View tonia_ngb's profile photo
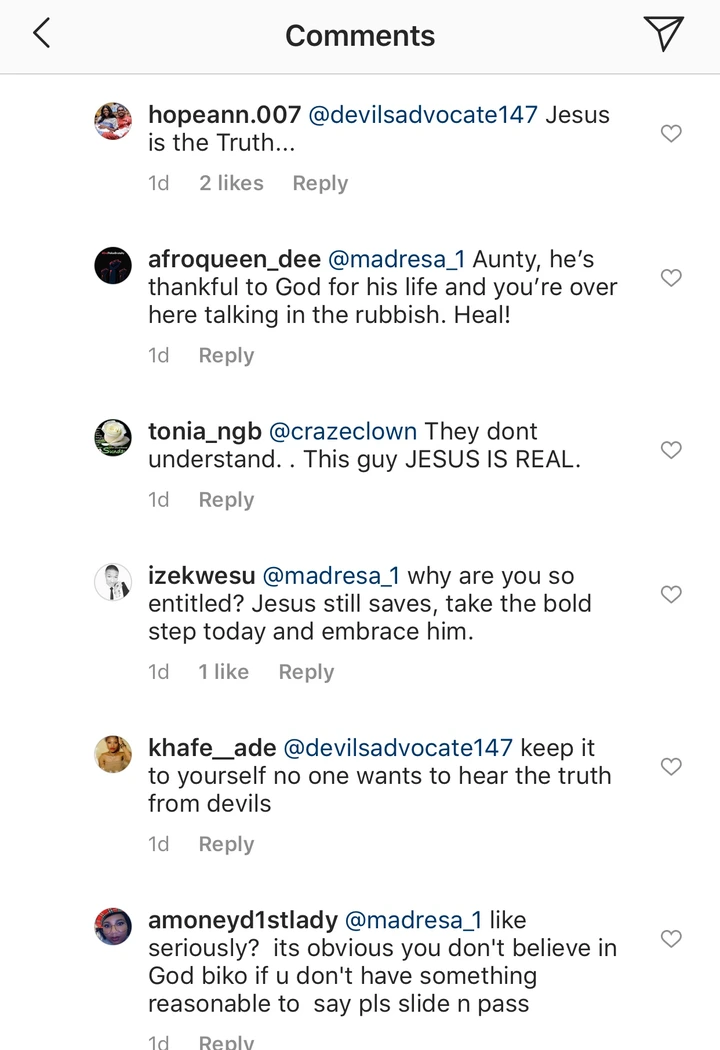The width and height of the screenshot is (720, 1050). click(x=113, y=438)
